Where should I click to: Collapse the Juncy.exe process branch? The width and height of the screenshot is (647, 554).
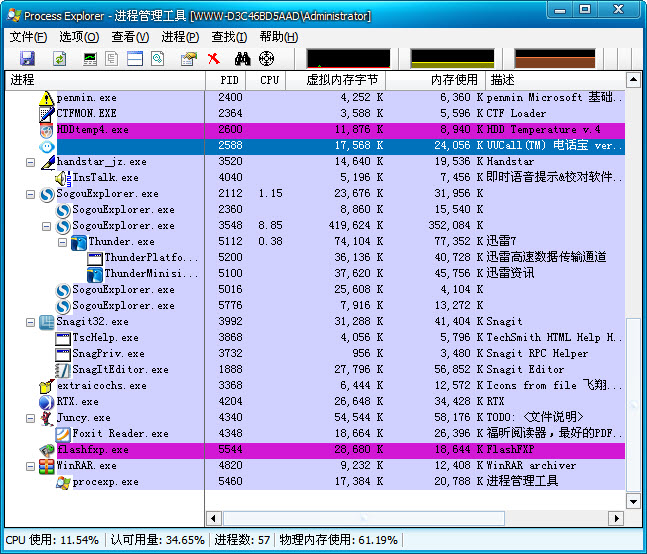tap(30, 418)
